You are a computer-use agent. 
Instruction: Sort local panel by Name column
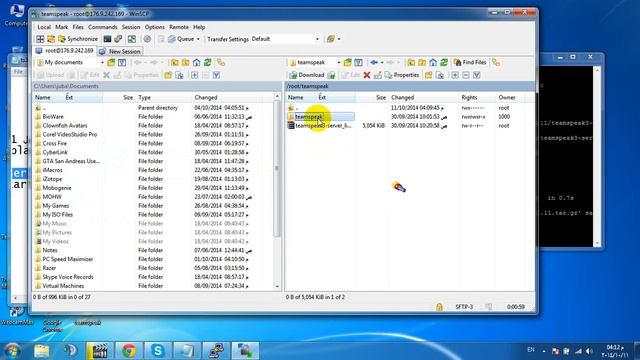pos(42,98)
